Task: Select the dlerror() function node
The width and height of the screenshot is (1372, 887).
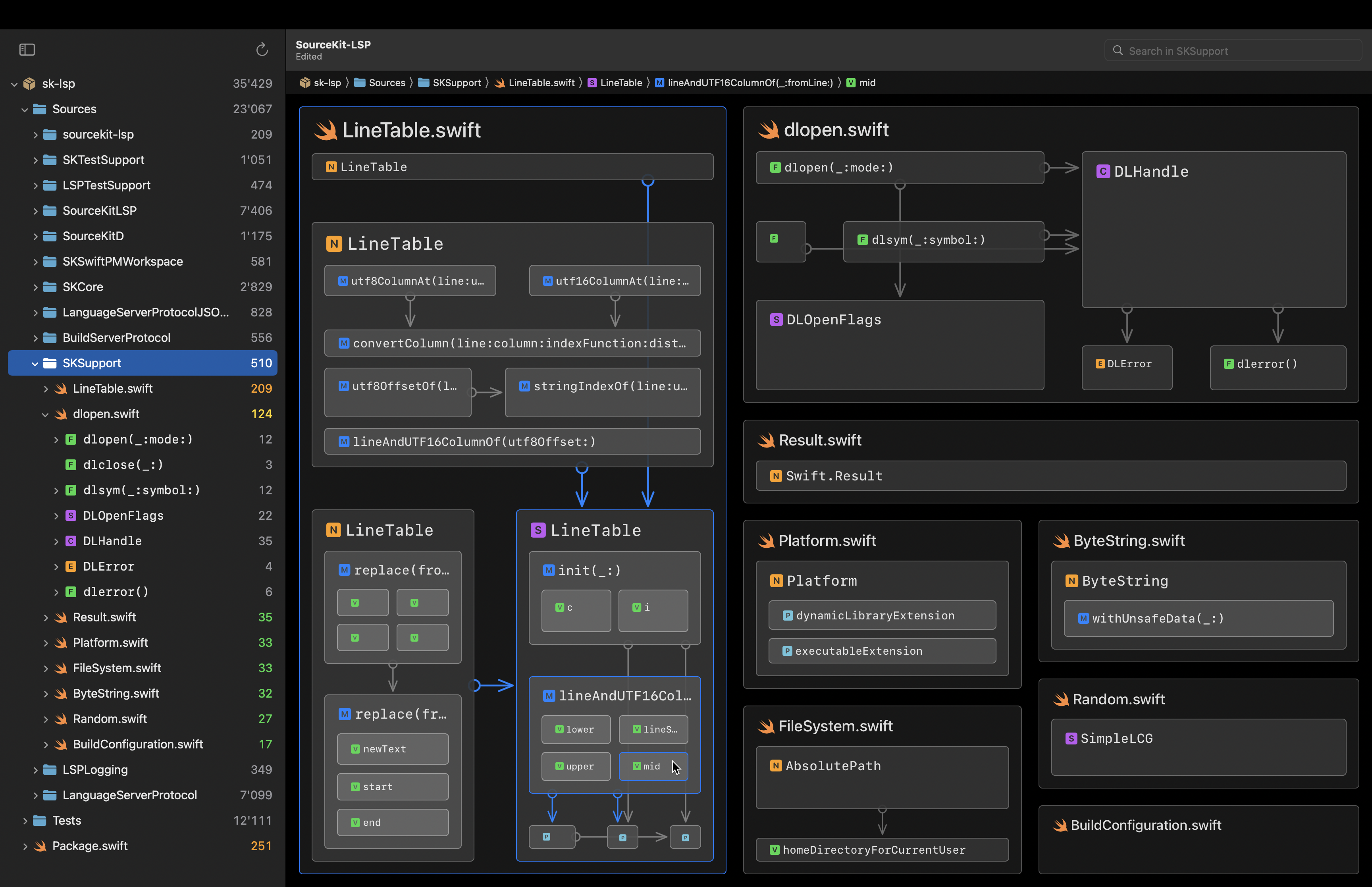Action: pyautogui.click(x=1278, y=368)
